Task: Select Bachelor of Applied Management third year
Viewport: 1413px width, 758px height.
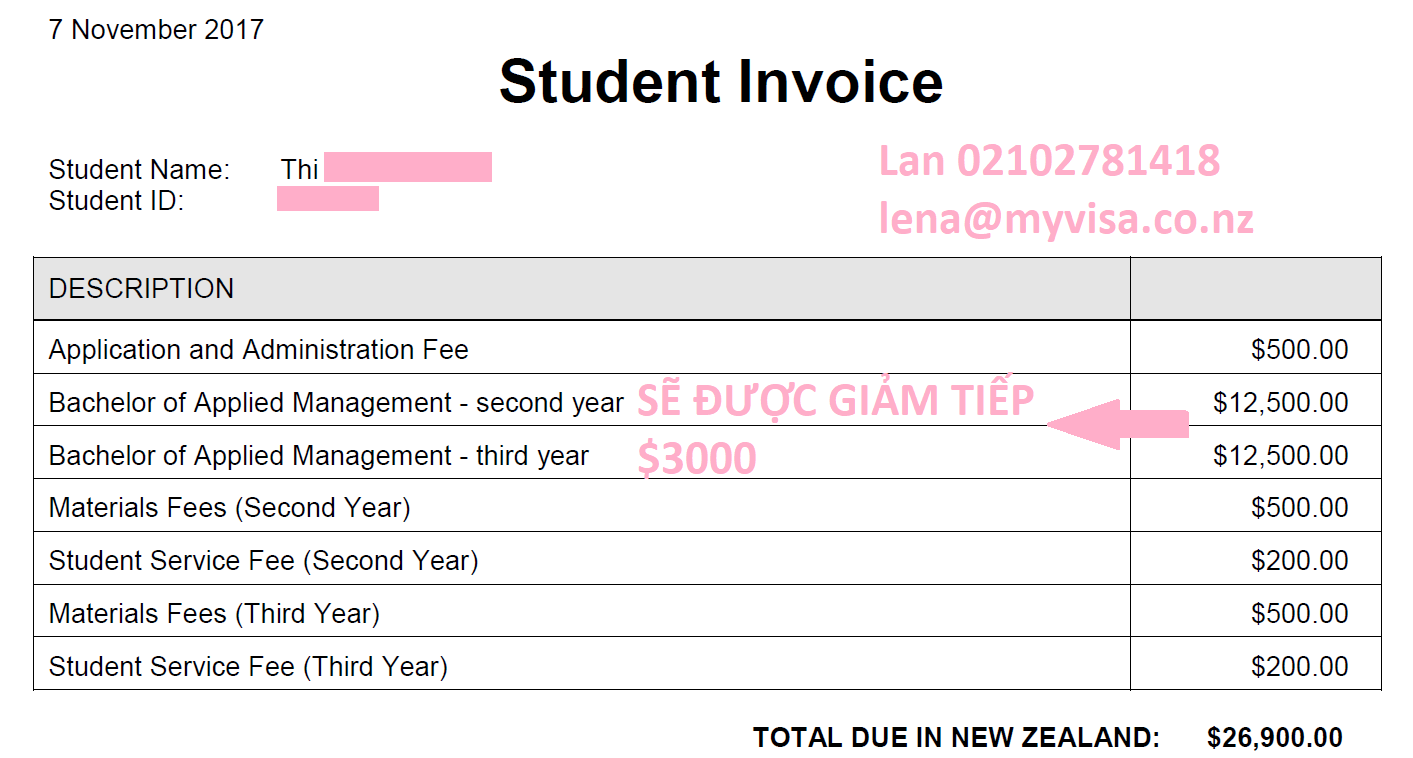Action: tap(319, 456)
